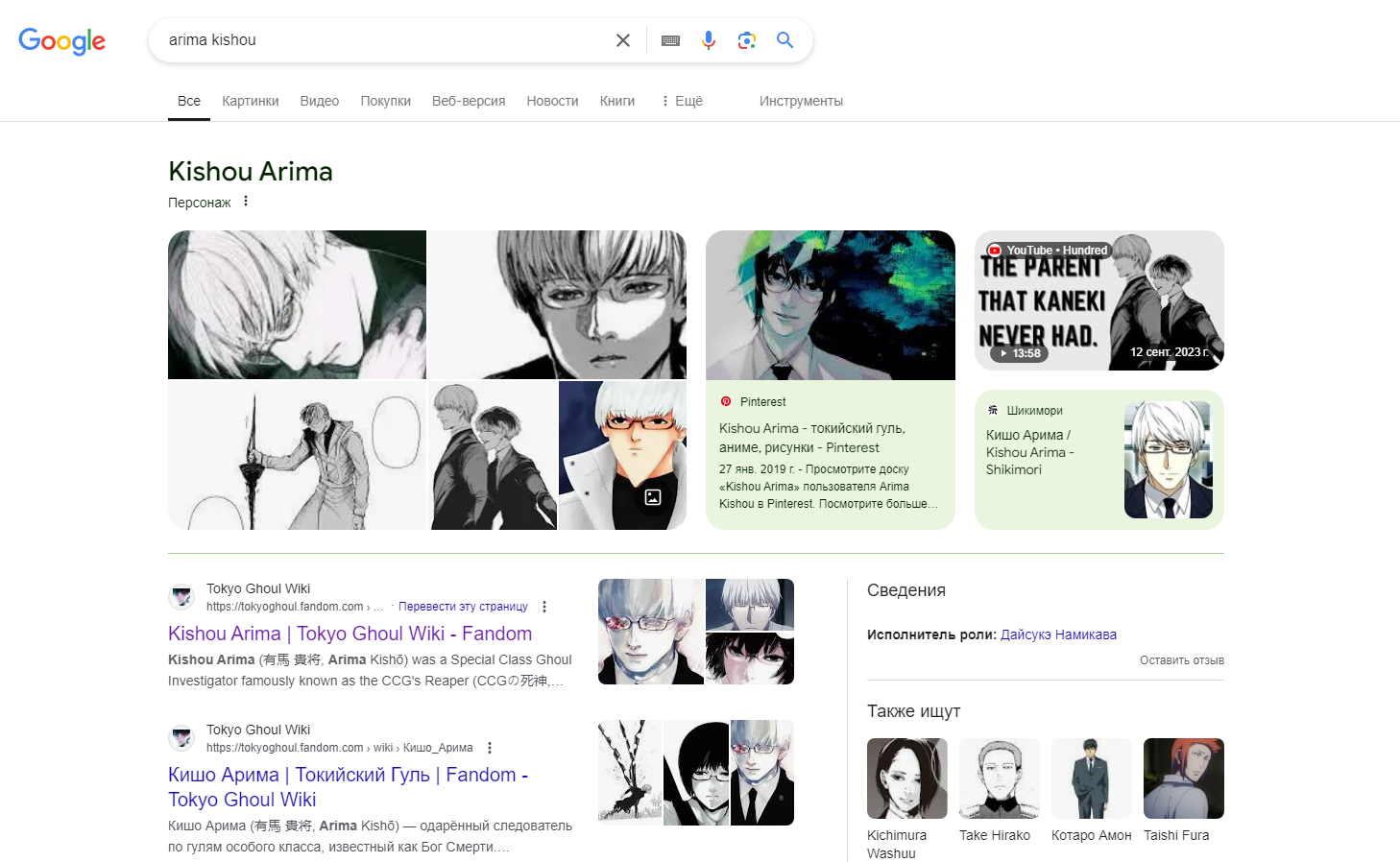The width and height of the screenshot is (1400, 862).
Task: Open the Ещё dropdown menu
Action: (x=682, y=101)
